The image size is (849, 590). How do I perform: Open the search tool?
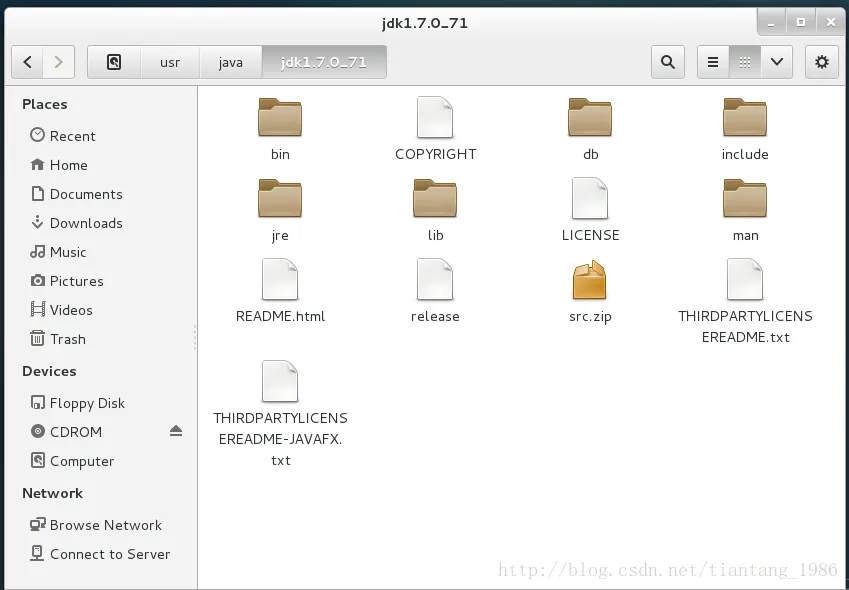(668, 62)
